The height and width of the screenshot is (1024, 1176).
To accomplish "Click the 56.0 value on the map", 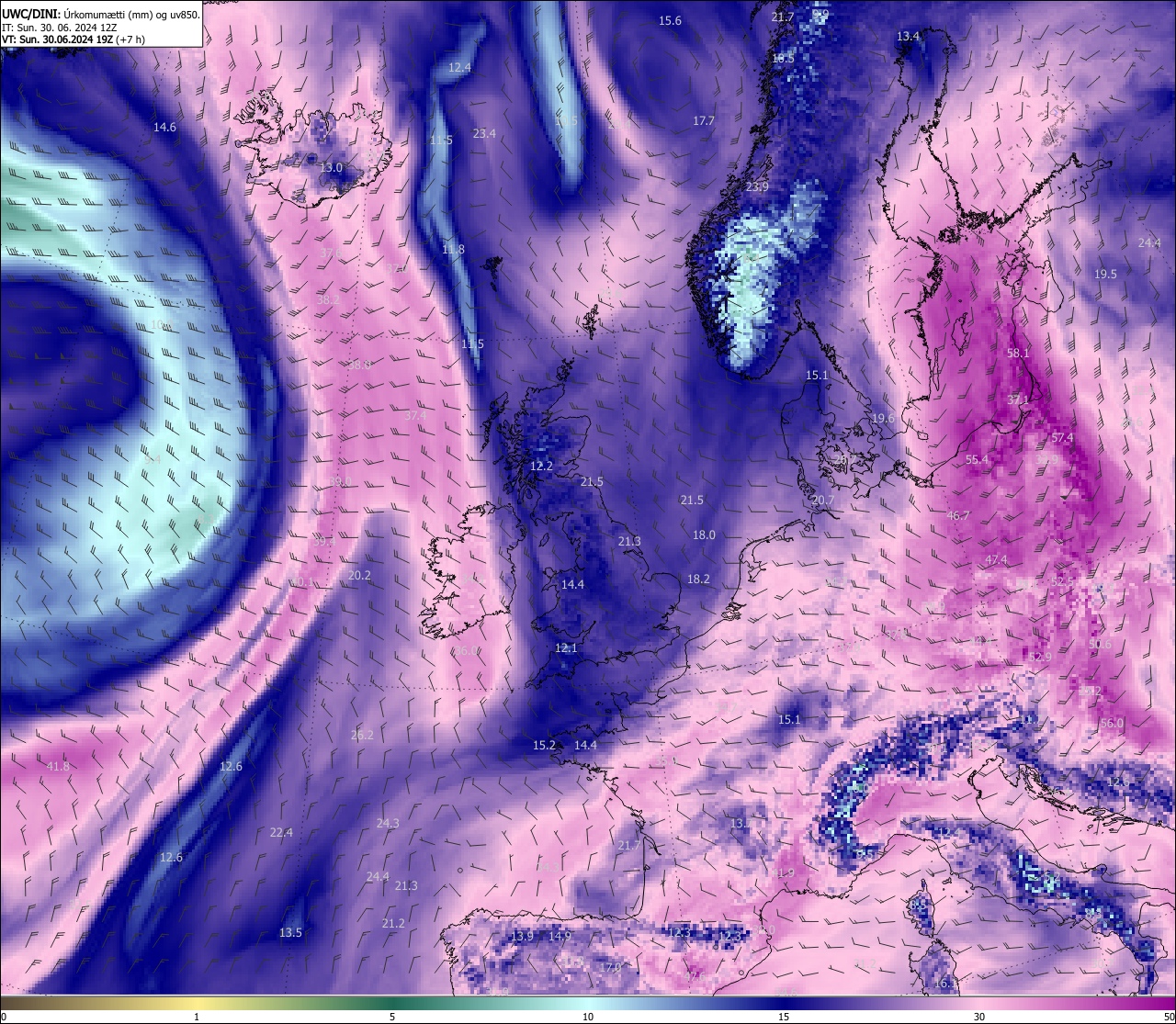I will 1112,724.
